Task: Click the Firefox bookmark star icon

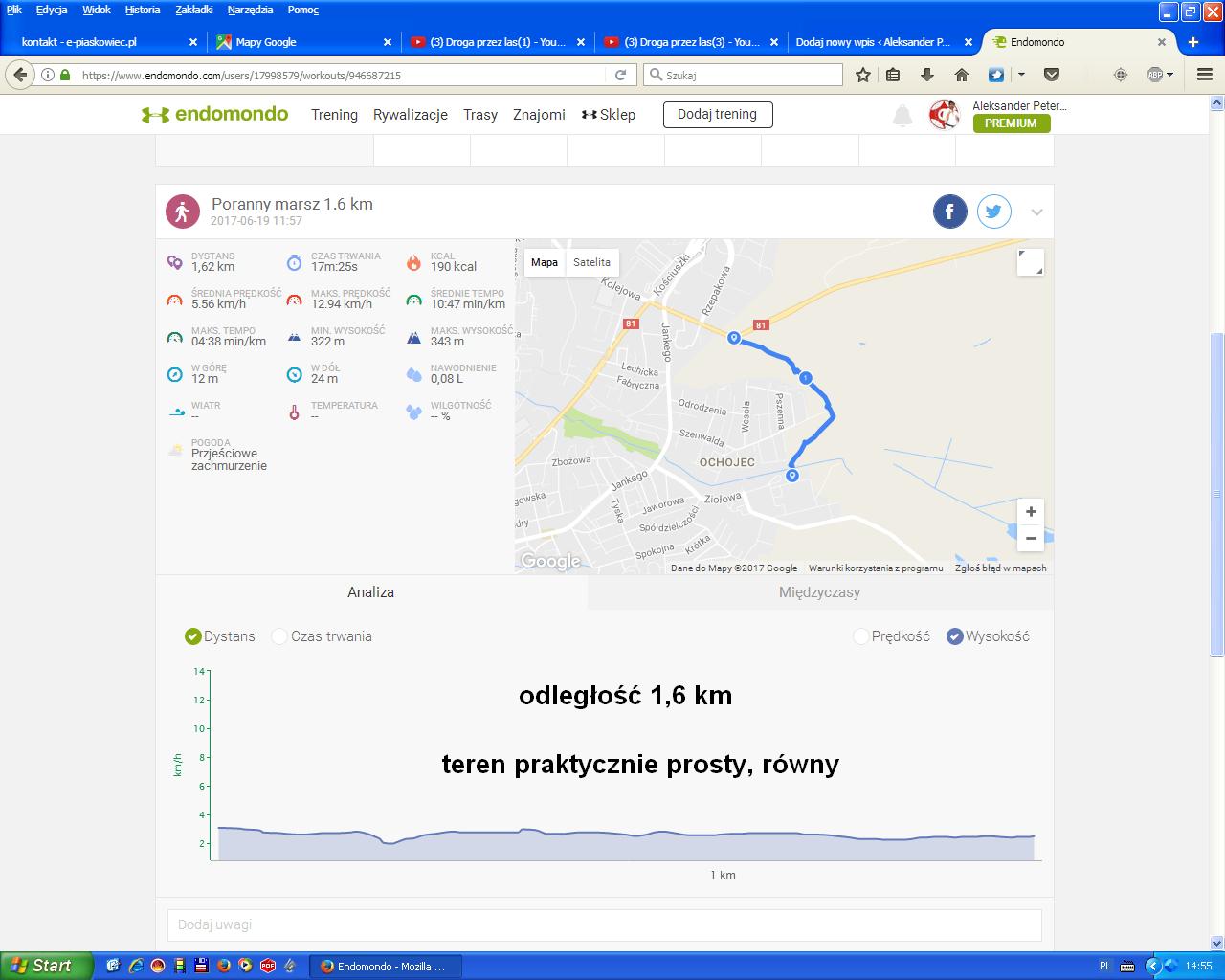Action: [862, 75]
